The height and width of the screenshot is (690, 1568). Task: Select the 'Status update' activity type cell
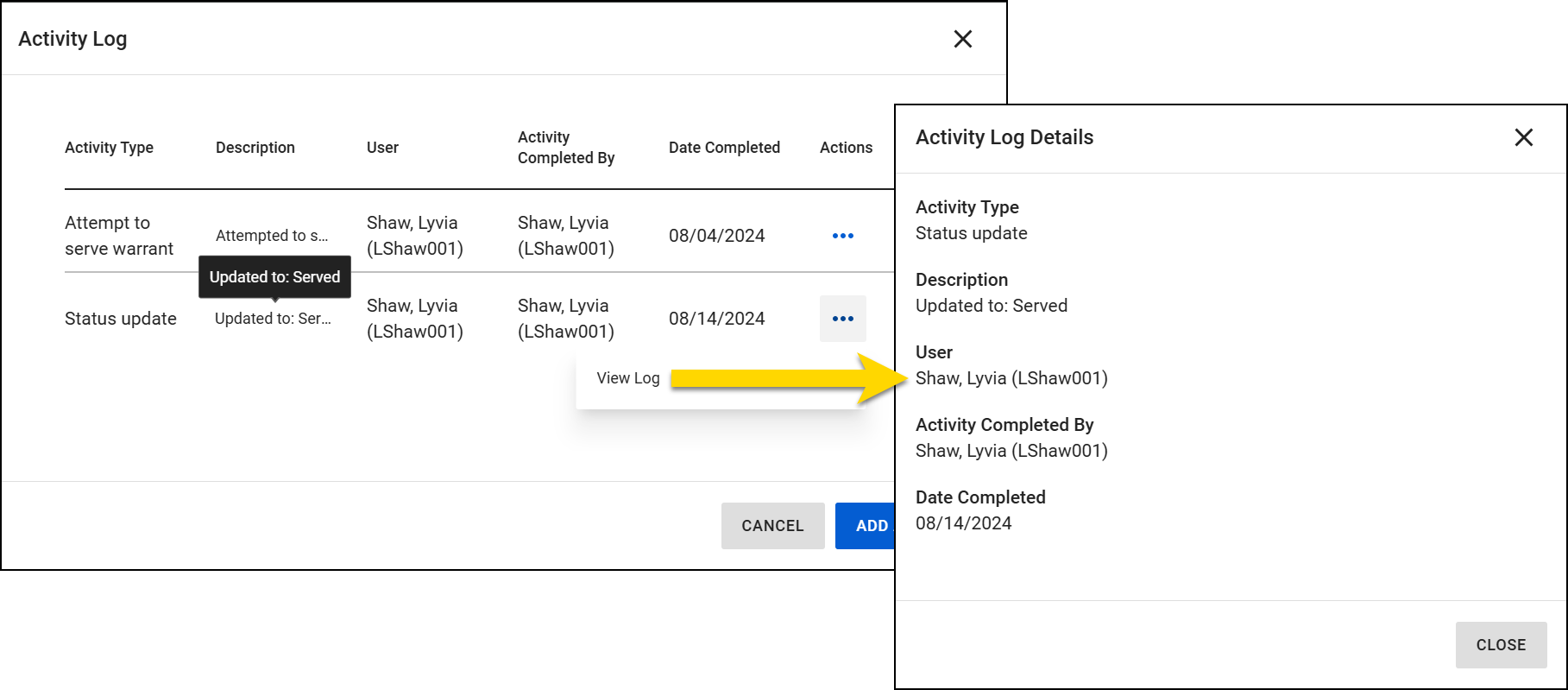point(121,319)
